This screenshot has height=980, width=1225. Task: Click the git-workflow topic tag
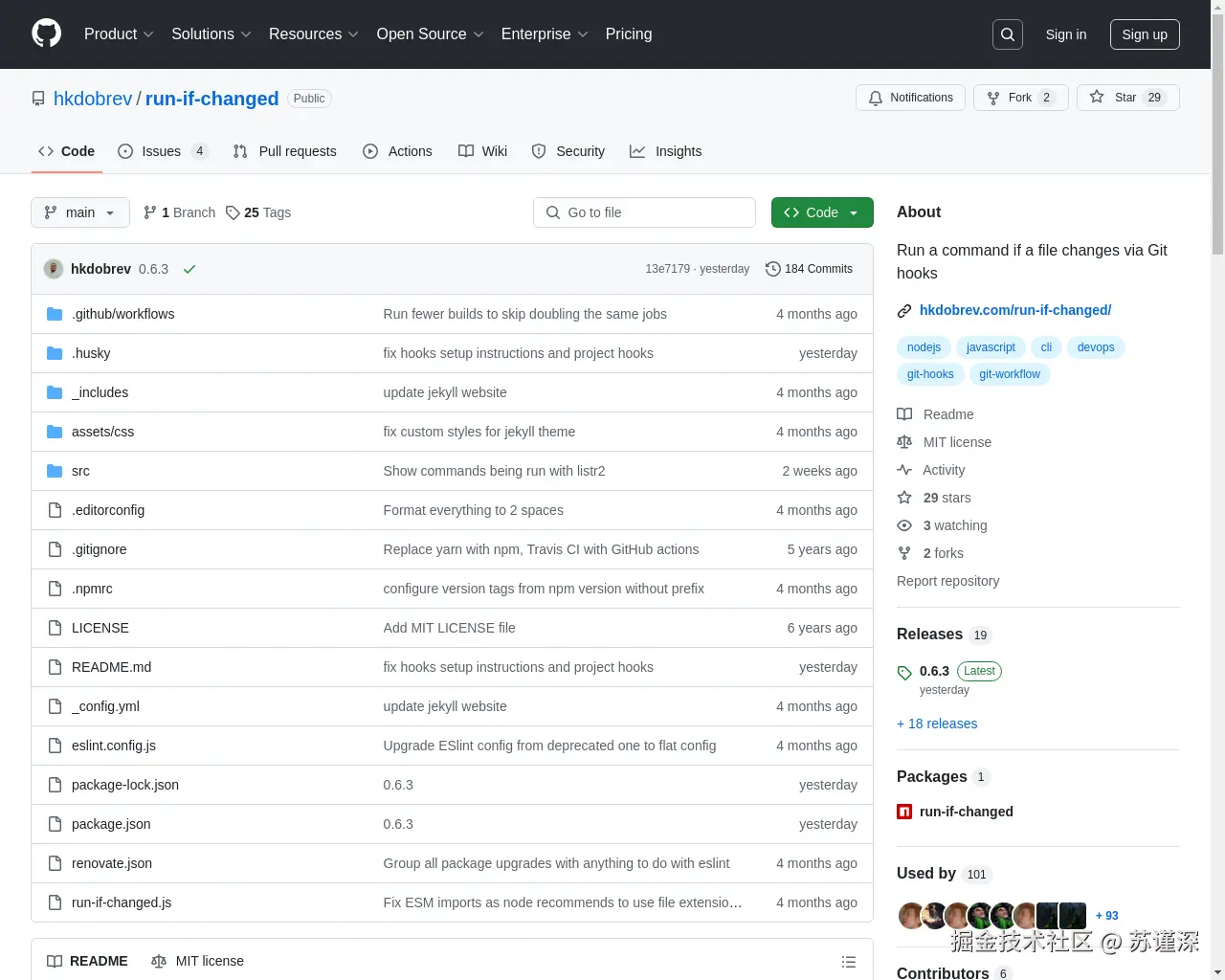(1009, 374)
